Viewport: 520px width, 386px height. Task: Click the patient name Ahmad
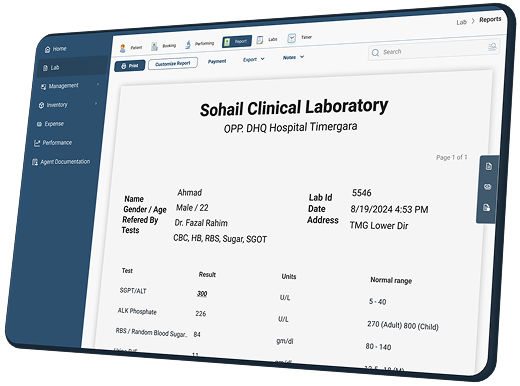tap(189, 193)
